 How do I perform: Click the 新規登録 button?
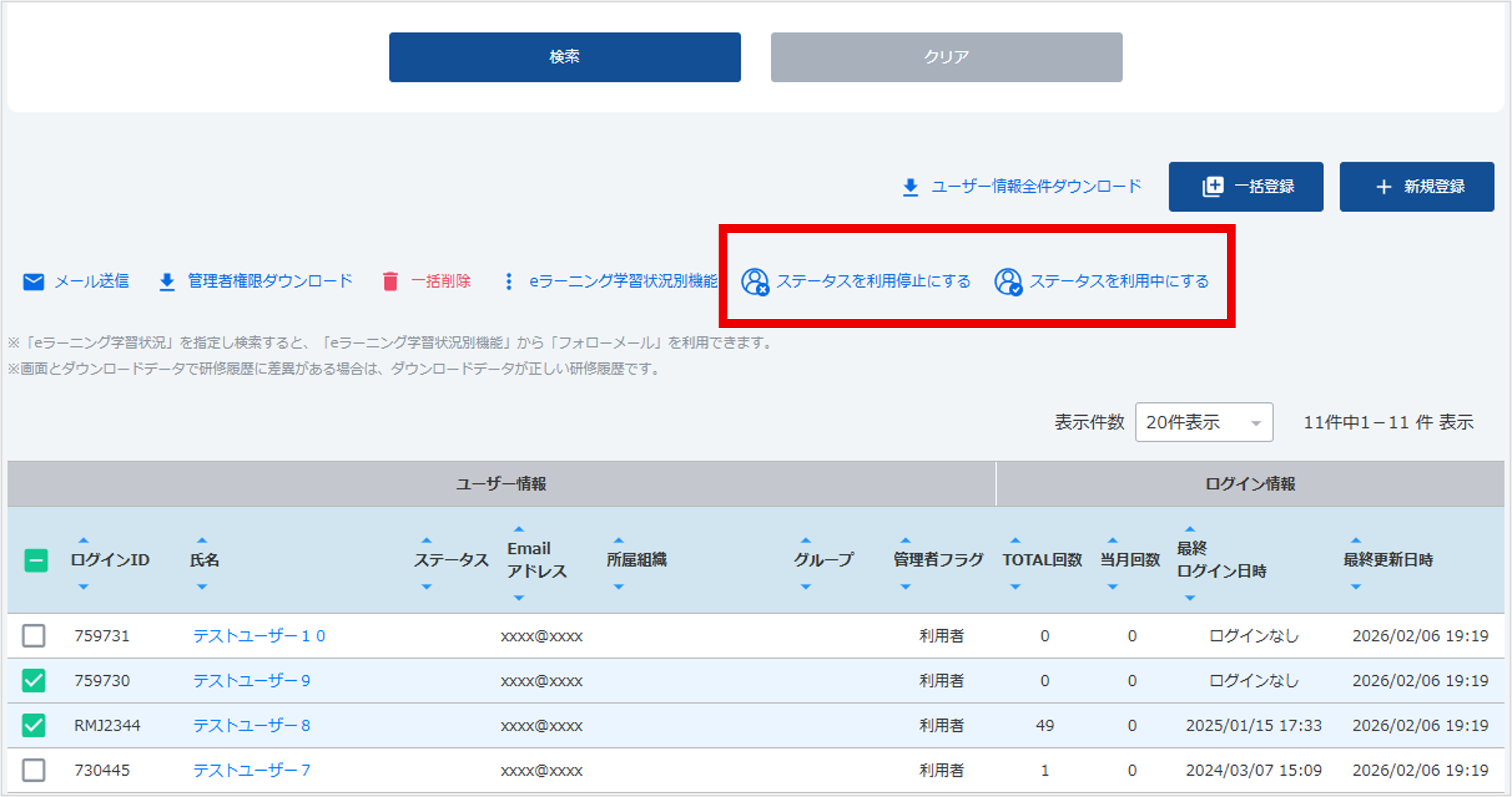[x=1417, y=187]
